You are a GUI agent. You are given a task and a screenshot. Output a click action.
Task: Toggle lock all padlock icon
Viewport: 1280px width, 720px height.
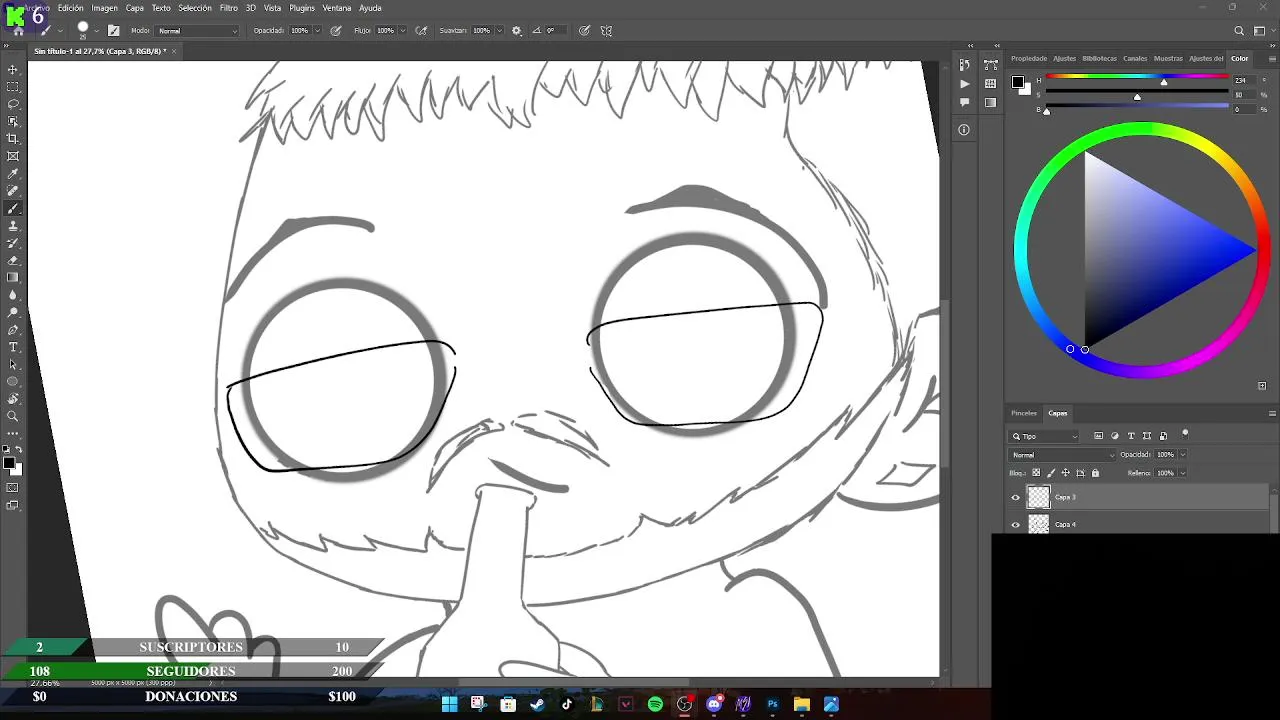click(1095, 473)
